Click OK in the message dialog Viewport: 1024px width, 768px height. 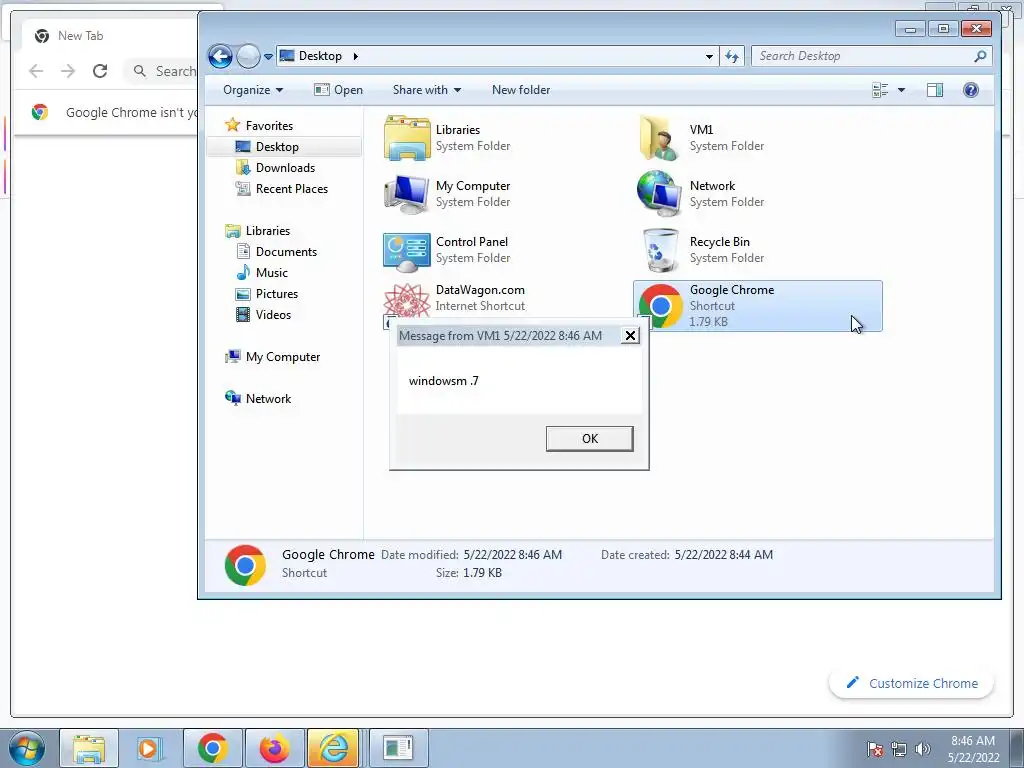click(589, 439)
